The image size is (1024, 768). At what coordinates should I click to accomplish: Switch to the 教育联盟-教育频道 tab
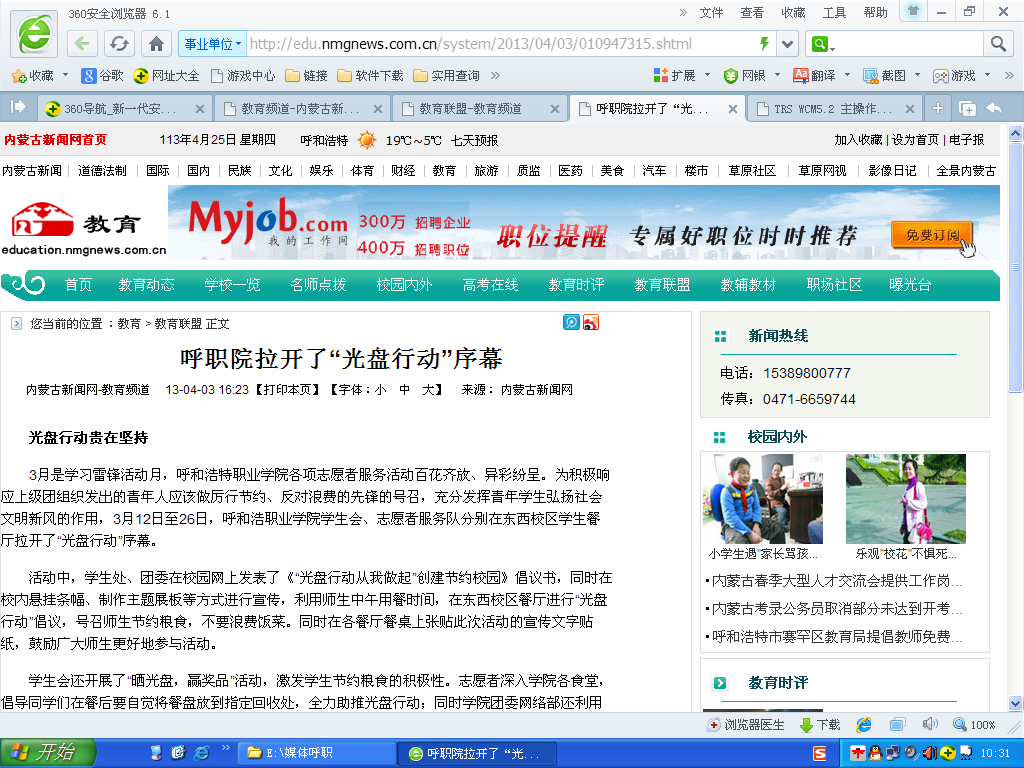click(x=470, y=109)
